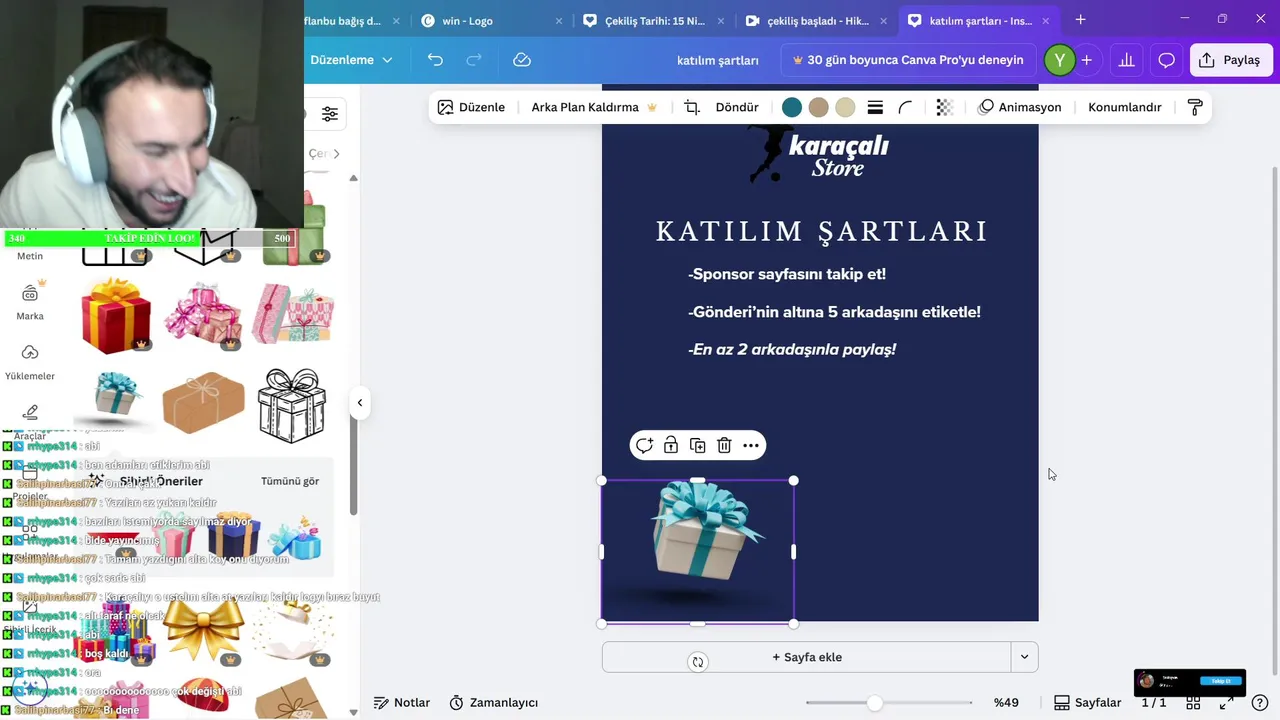1280x720 pixels.
Task: Pick the light beige color swatch
Action: (x=845, y=107)
